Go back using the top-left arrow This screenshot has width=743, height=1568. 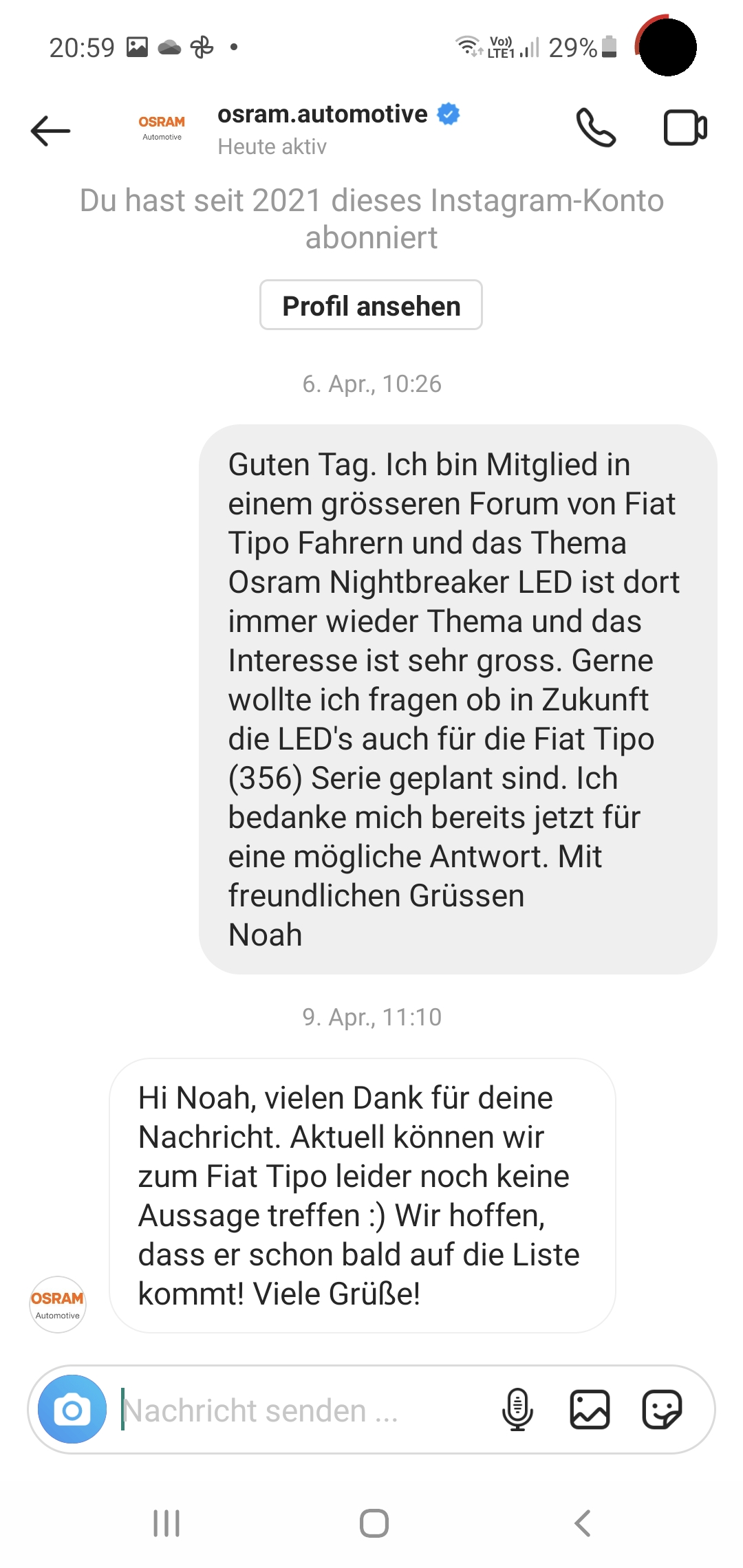51,130
